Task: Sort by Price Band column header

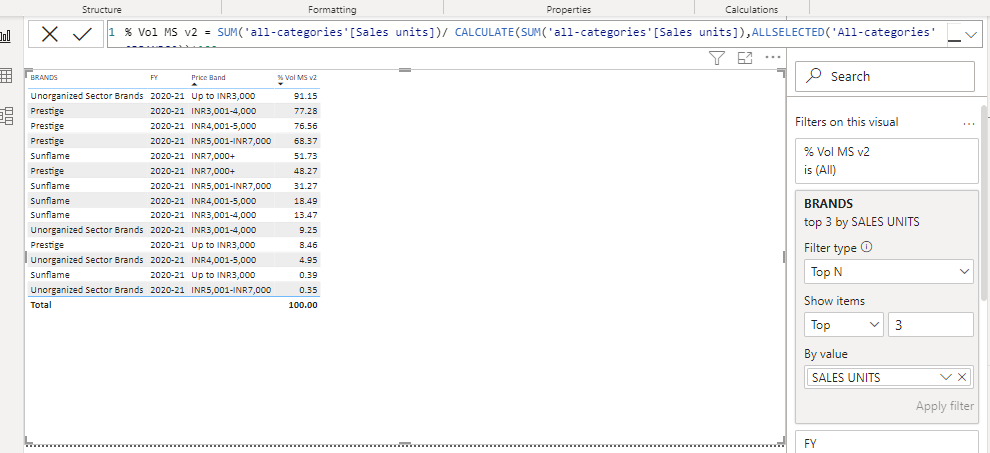Action: coord(208,78)
